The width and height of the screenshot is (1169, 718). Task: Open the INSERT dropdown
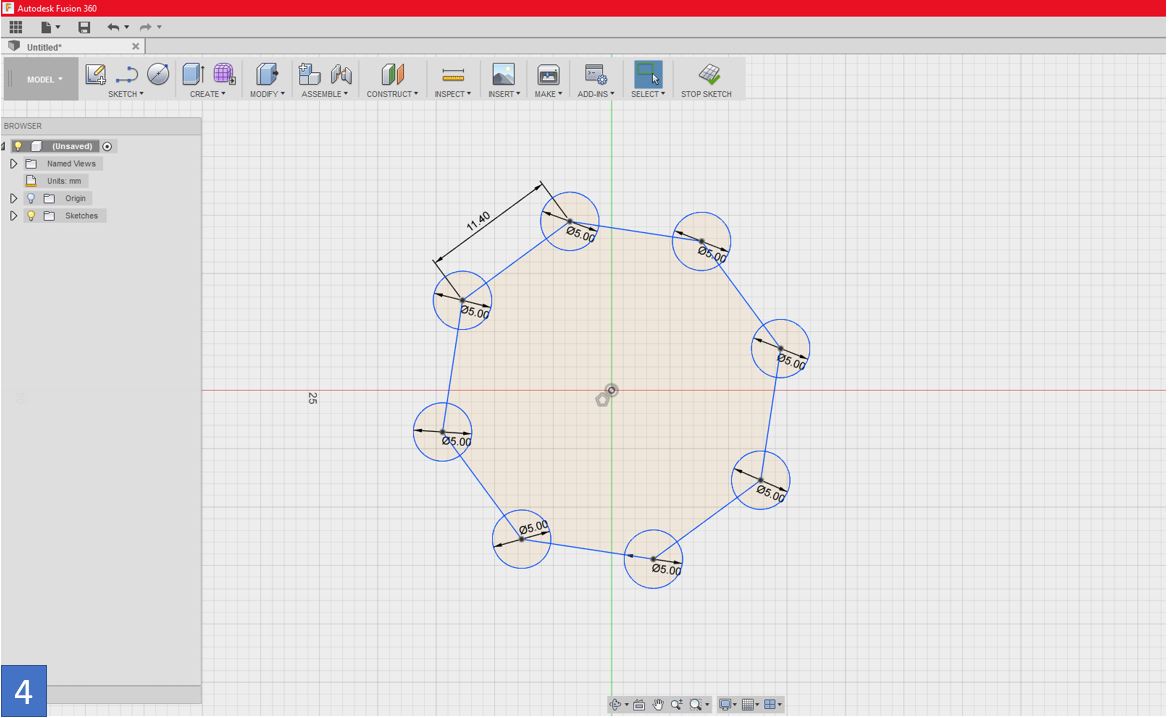pyautogui.click(x=504, y=94)
